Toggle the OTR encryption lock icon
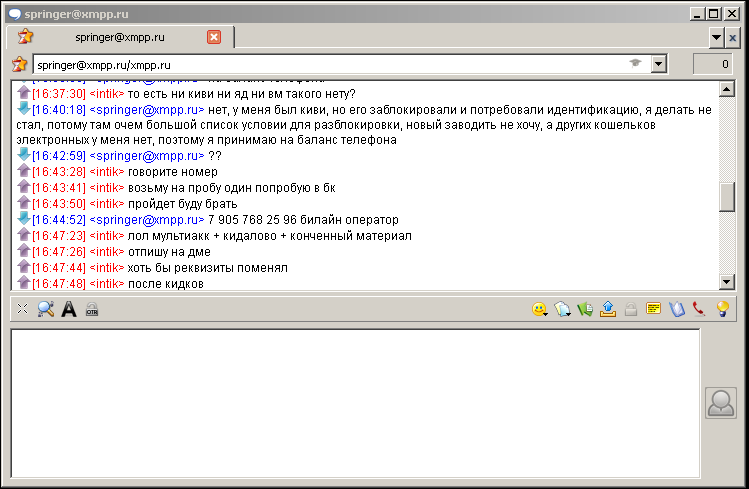Image resolution: width=749 pixels, height=489 pixels. tap(92, 309)
